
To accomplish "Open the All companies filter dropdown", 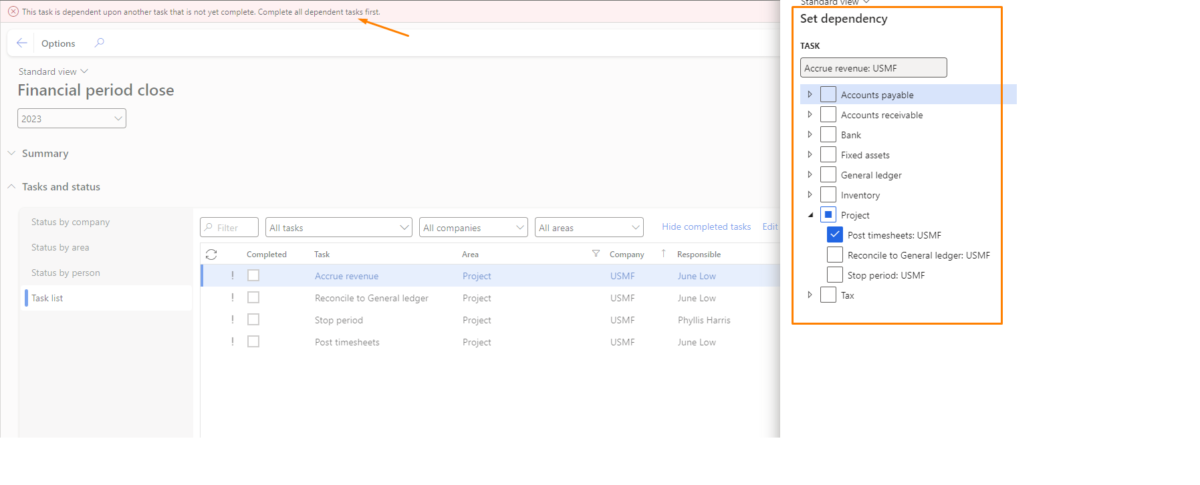I will (473, 228).
